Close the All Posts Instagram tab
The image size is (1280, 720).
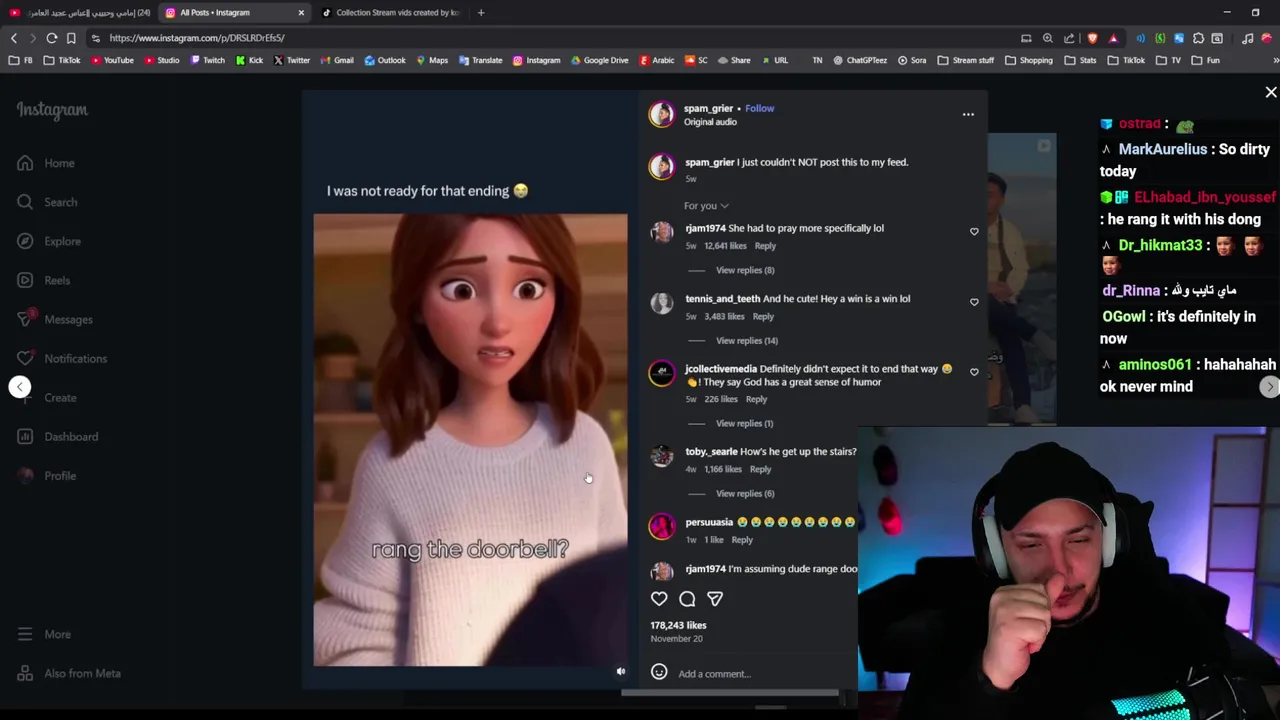301,13
